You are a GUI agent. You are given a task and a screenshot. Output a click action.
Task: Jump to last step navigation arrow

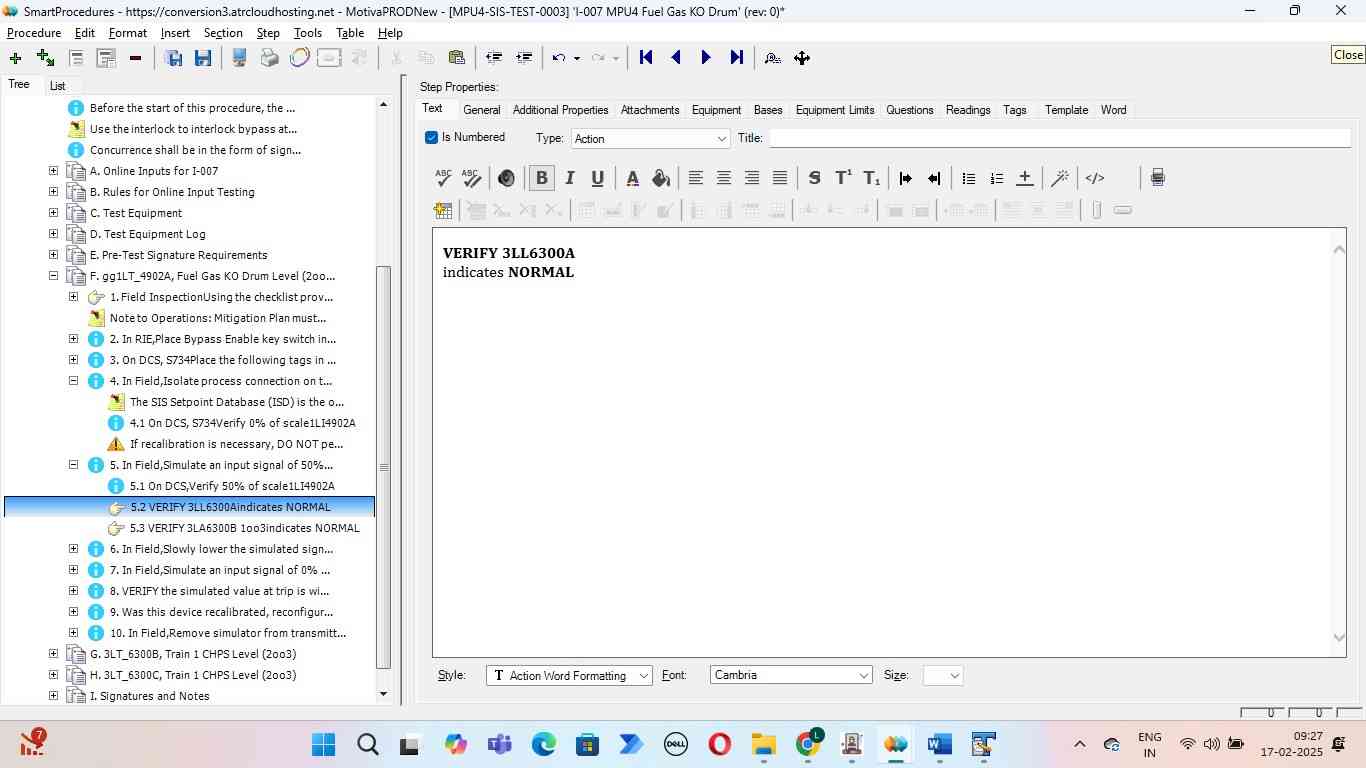(736, 58)
